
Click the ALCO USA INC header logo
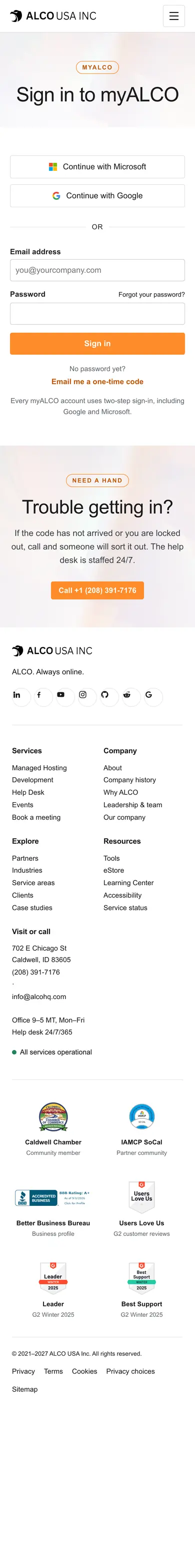pyautogui.click(x=53, y=16)
